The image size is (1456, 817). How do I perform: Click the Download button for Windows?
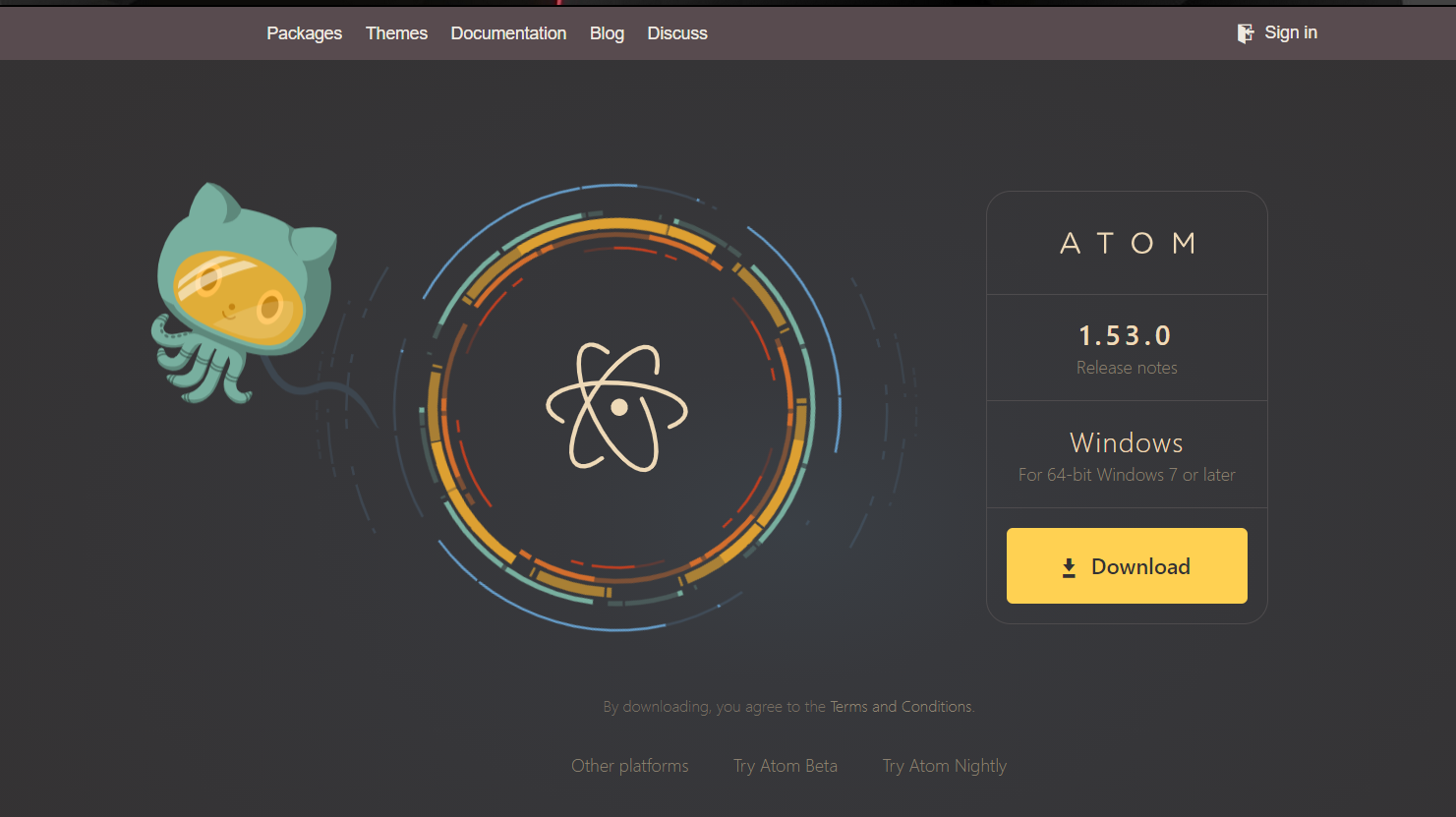[1127, 565]
